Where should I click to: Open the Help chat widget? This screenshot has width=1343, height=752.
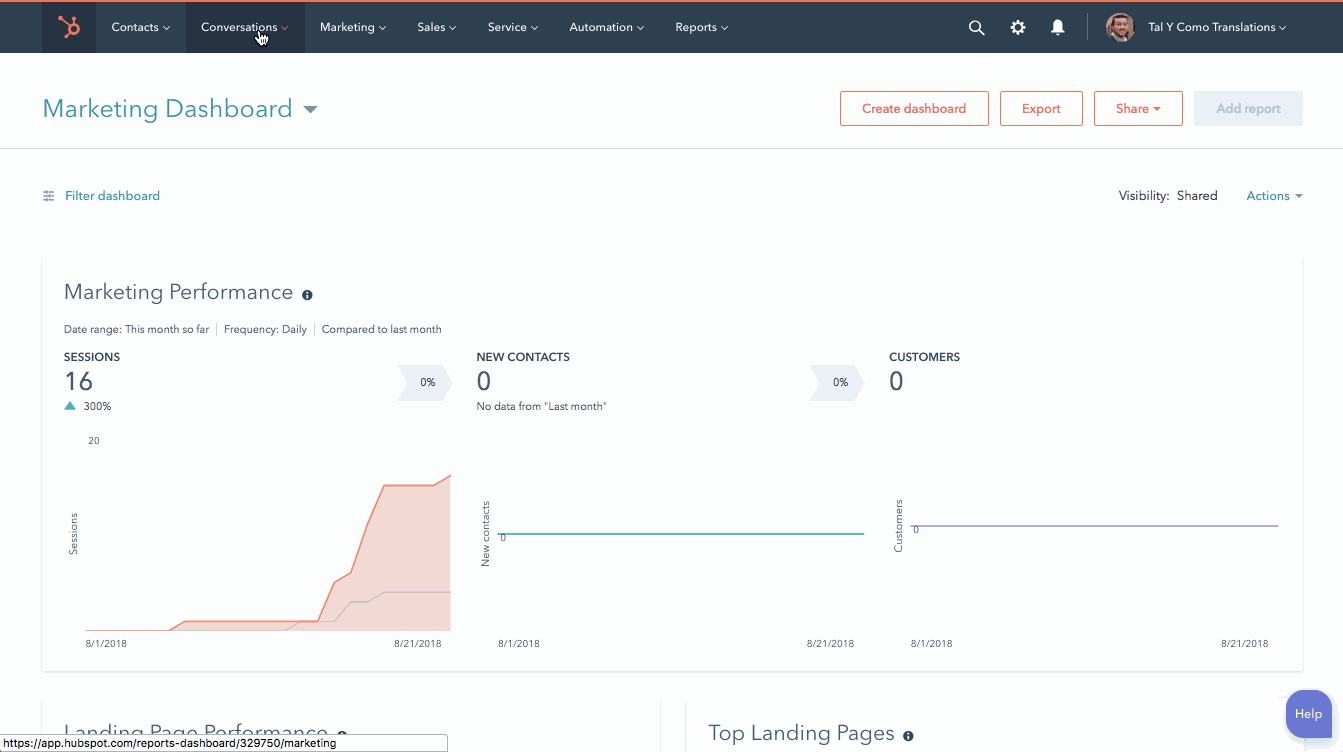click(1308, 714)
